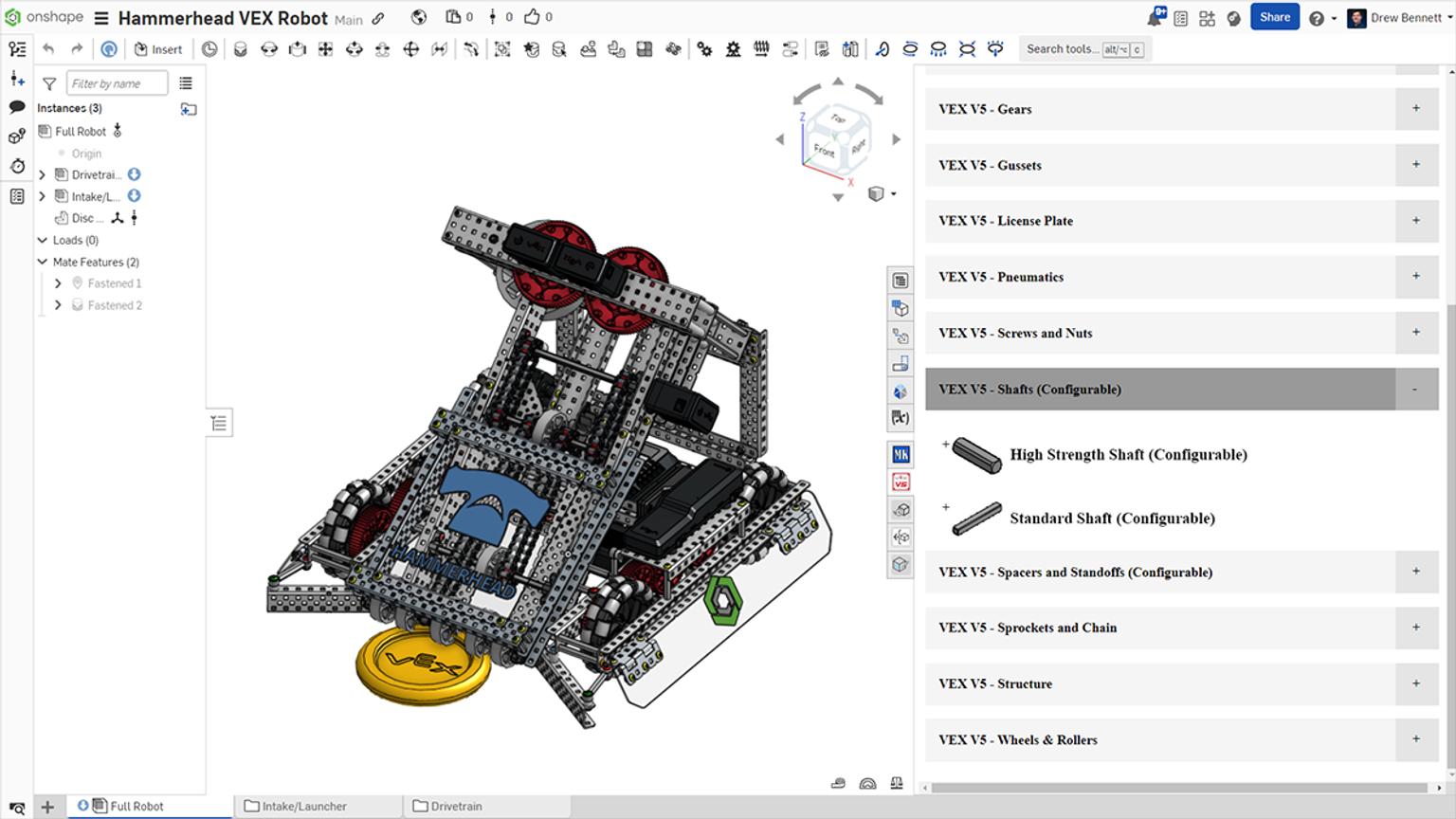Expand the VEX V5 - Gears category

(x=1415, y=109)
